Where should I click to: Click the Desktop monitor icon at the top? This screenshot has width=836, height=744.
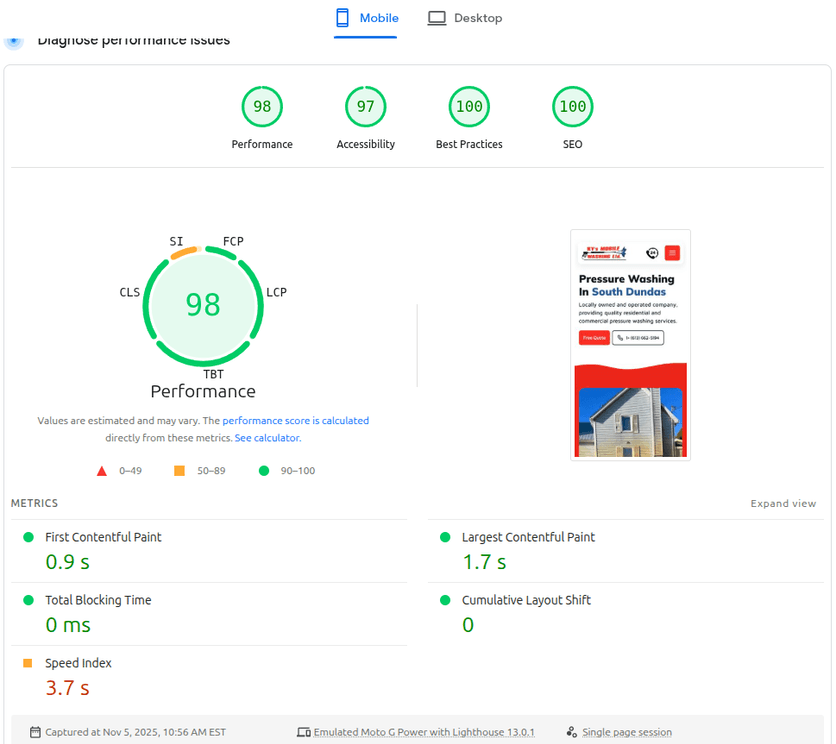435,17
